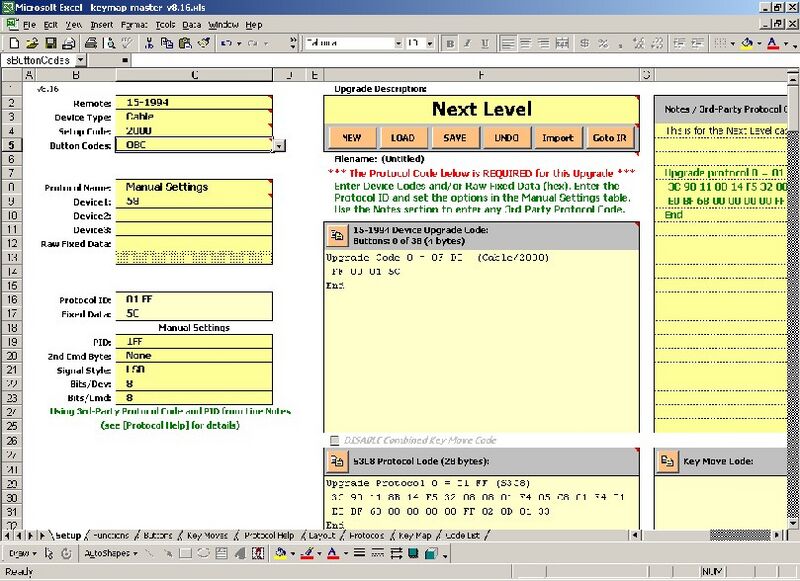Undo the last action in the toolbar
Screen dimensions: 800x581
click(x=227, y=43)
